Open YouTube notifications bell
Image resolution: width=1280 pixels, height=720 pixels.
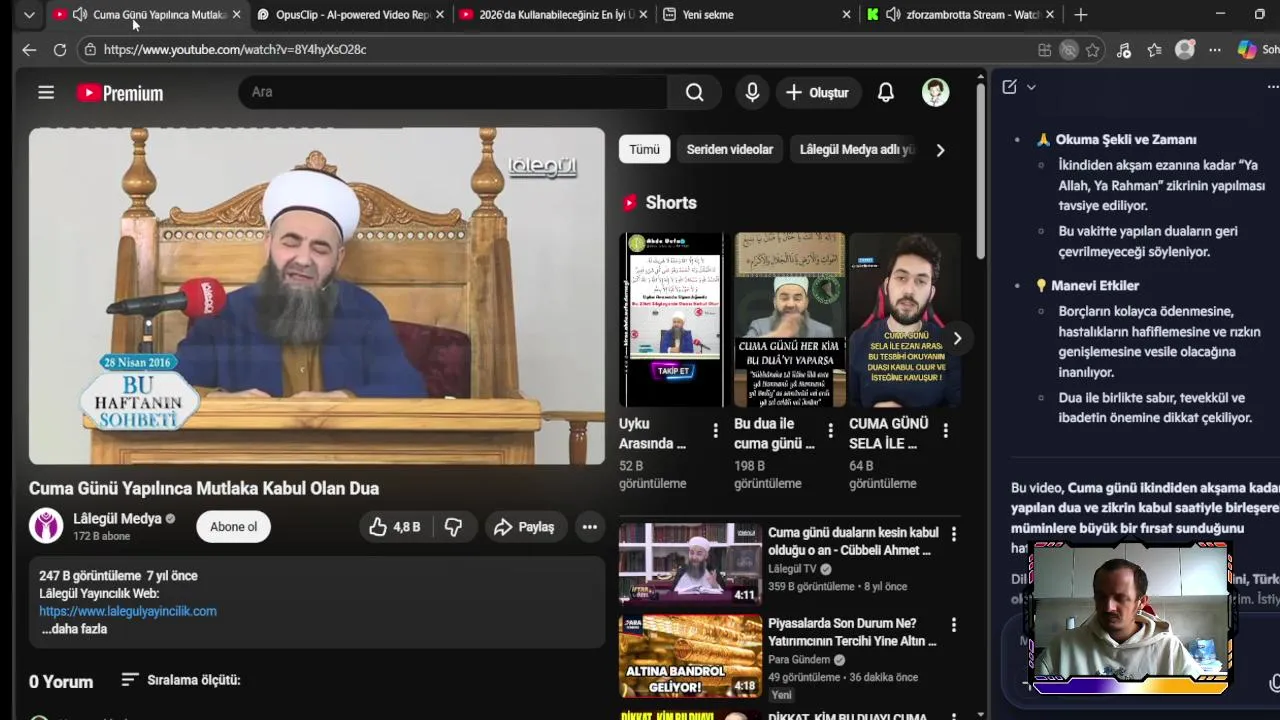pyautogui.click(x=886, y=93)
